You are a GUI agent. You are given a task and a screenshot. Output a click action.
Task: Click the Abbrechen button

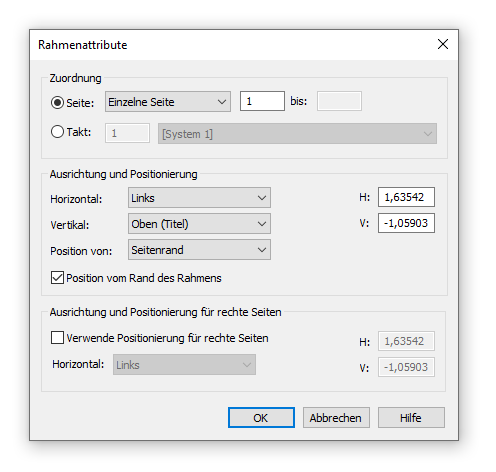tap(336, 417)
